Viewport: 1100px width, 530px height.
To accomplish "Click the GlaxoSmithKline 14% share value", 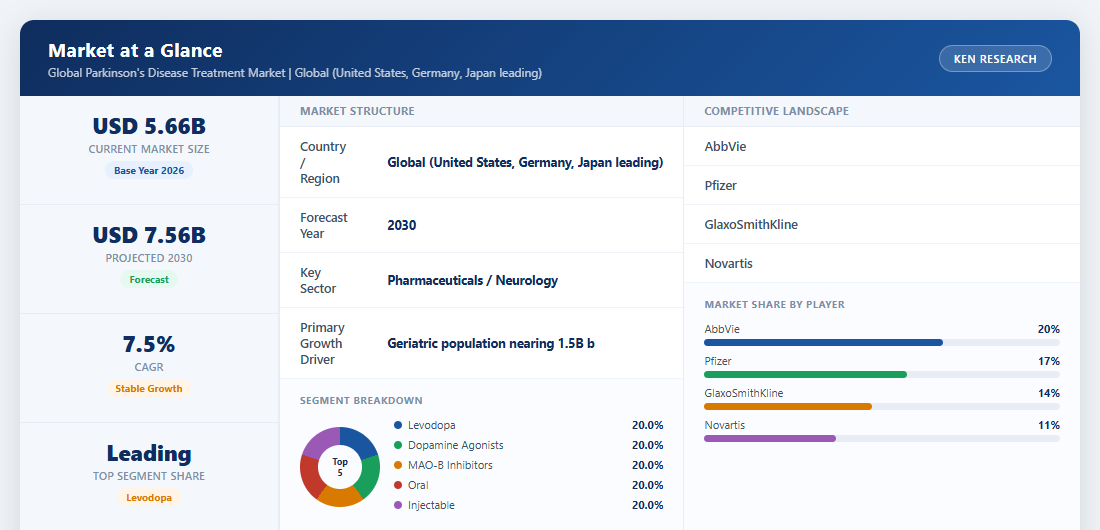I will click(1049, 393).
